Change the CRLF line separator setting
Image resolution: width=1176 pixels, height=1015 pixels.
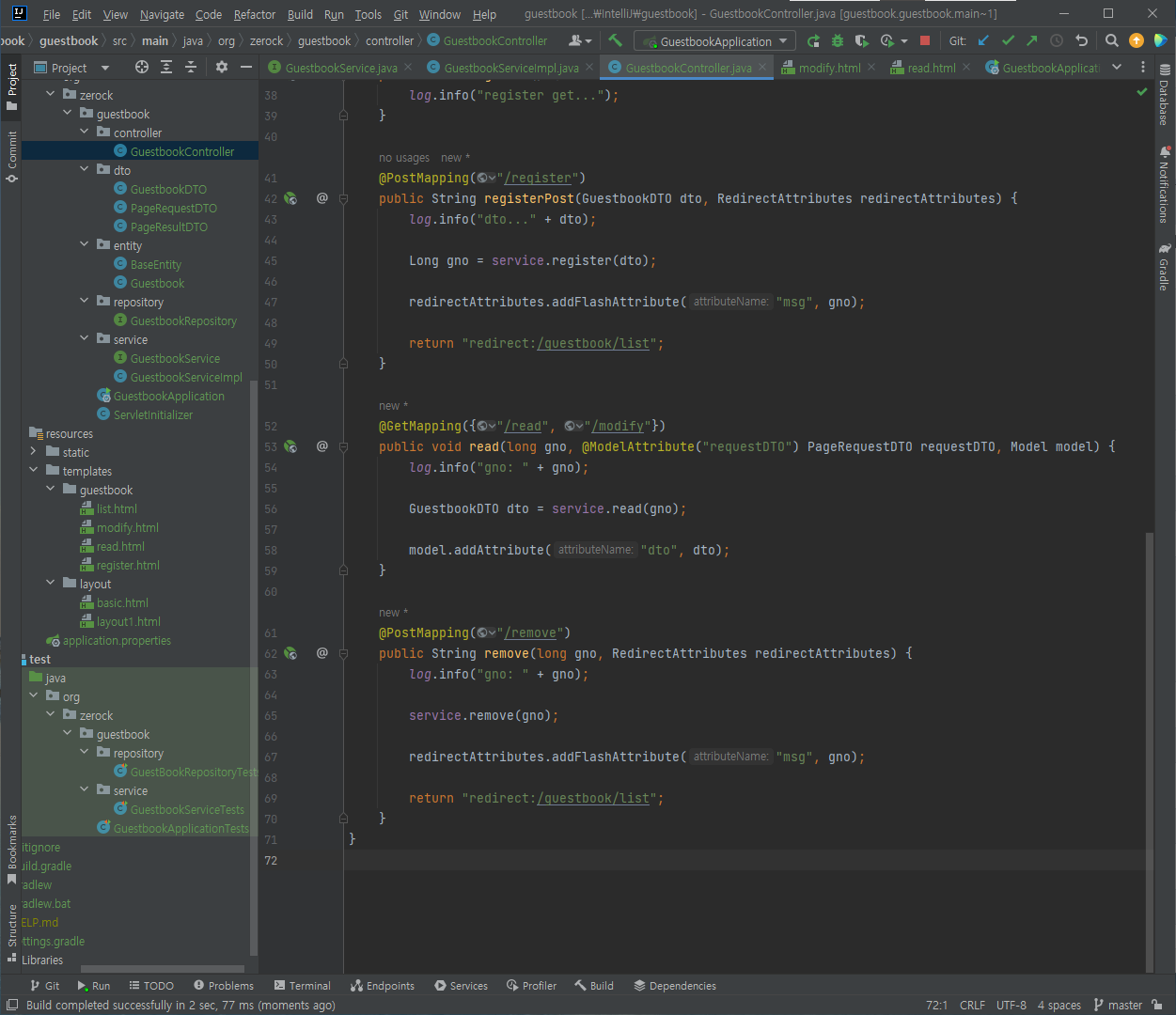[x=972, y=1005]
